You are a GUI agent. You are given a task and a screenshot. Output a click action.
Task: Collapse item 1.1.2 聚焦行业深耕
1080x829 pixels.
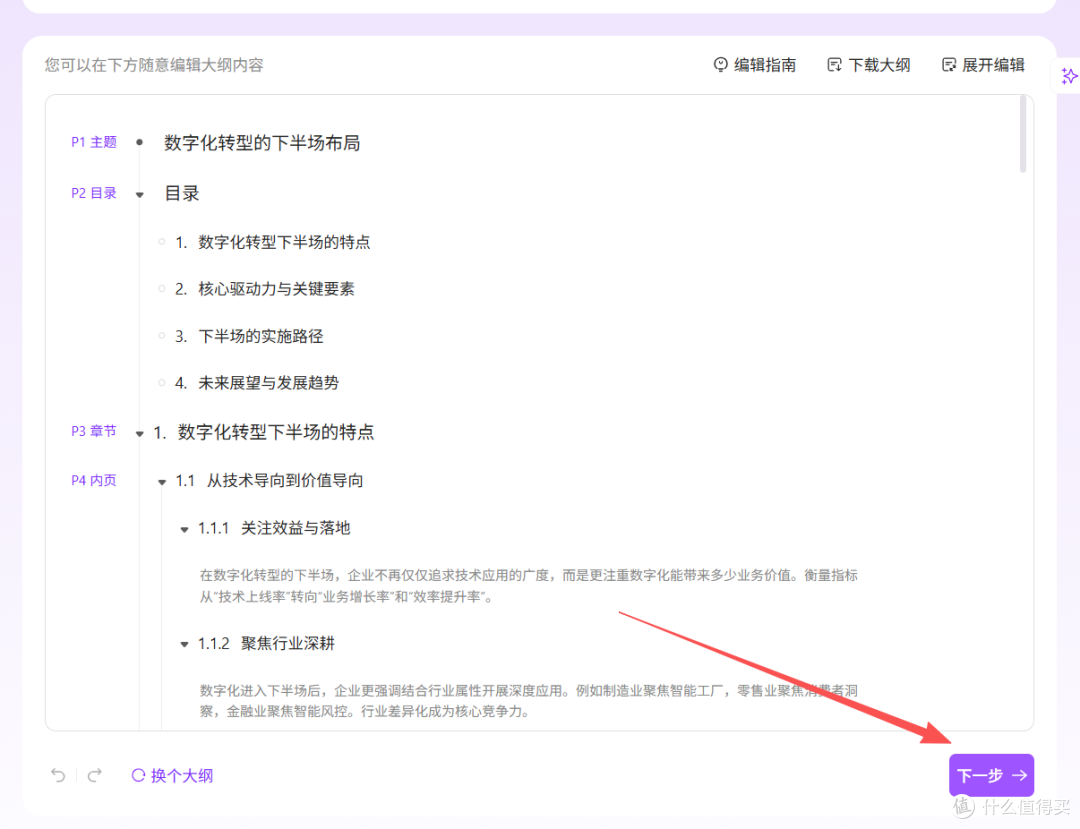pyautogui.click(x=184, y=644)
